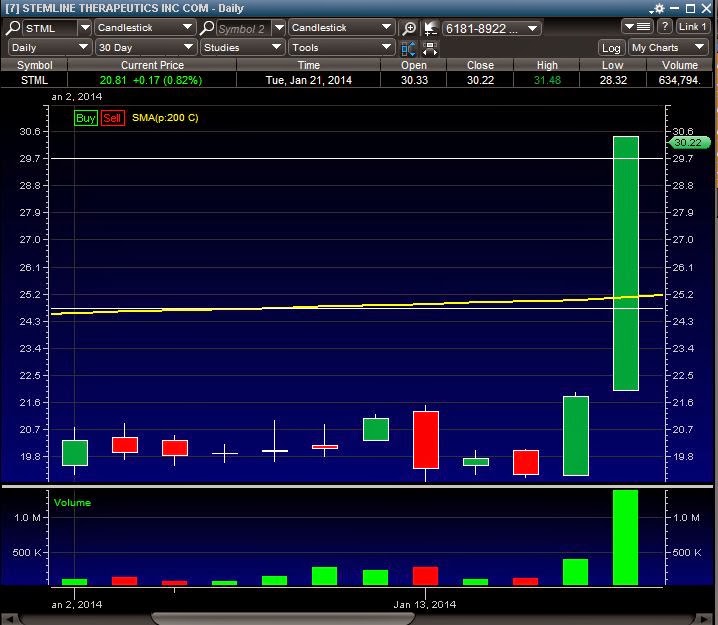Click the Time column header
The height and width of the screenshot is (625, 718).
309,65
